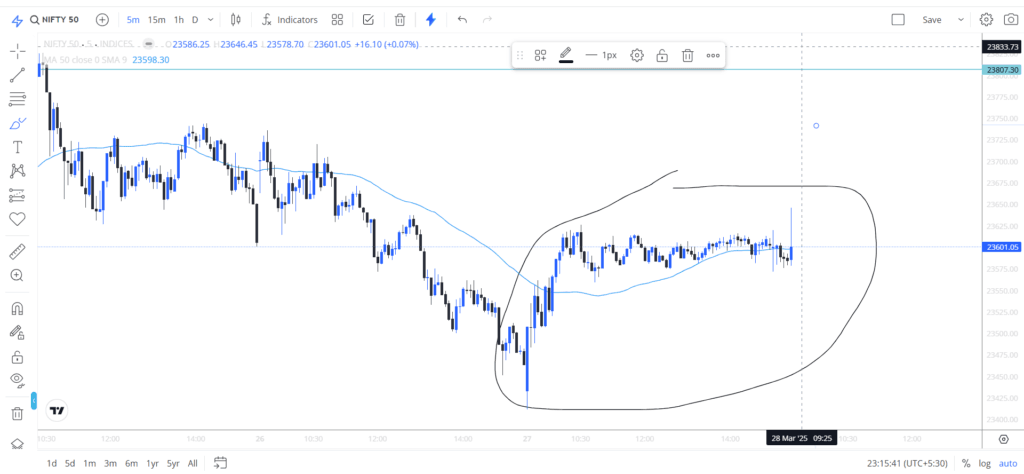The height and width of the screenshot is (474, 1024).
Task: Toggle stay in drawing mode
Action: pos(18,333)
